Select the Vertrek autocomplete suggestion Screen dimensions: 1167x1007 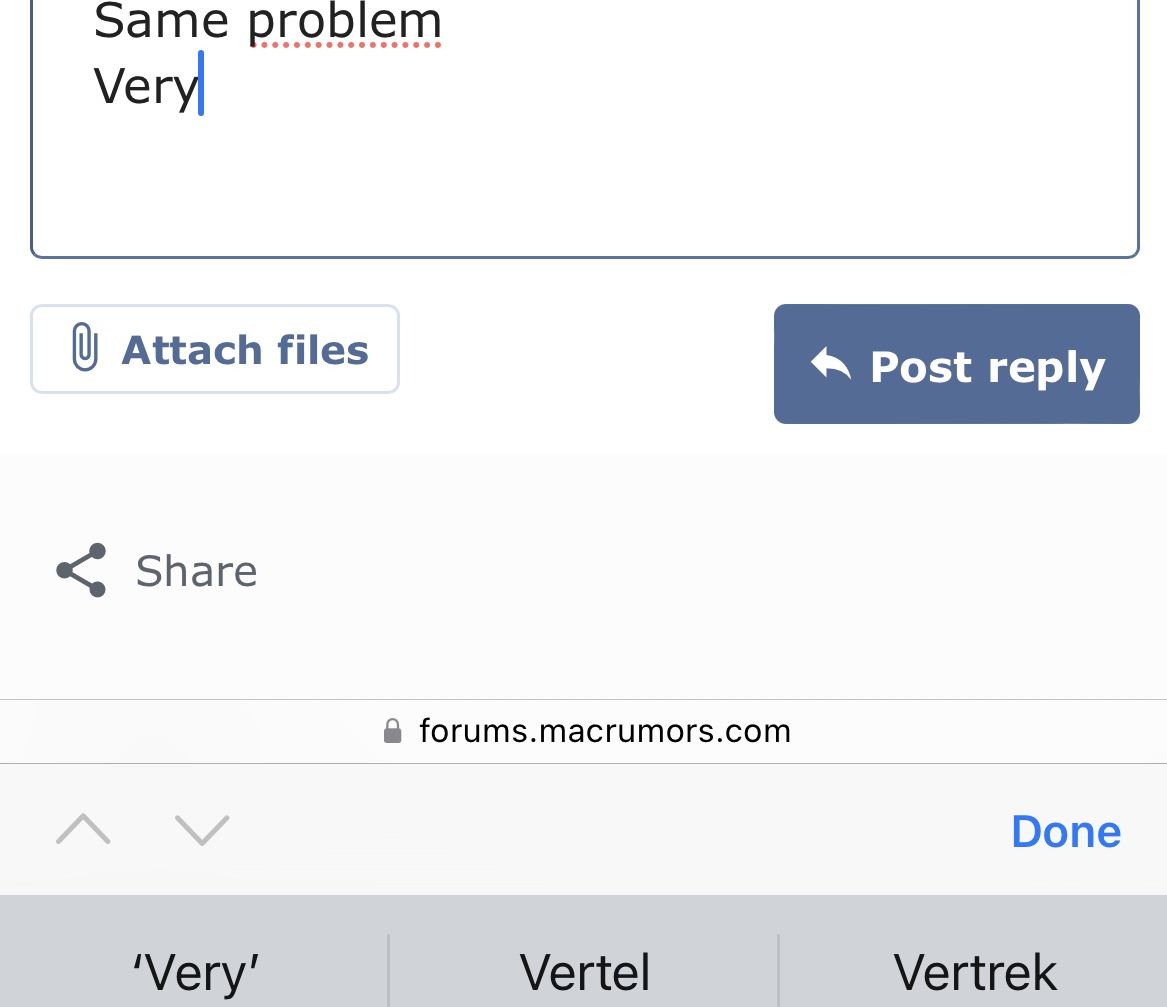[x=974, y=972]
